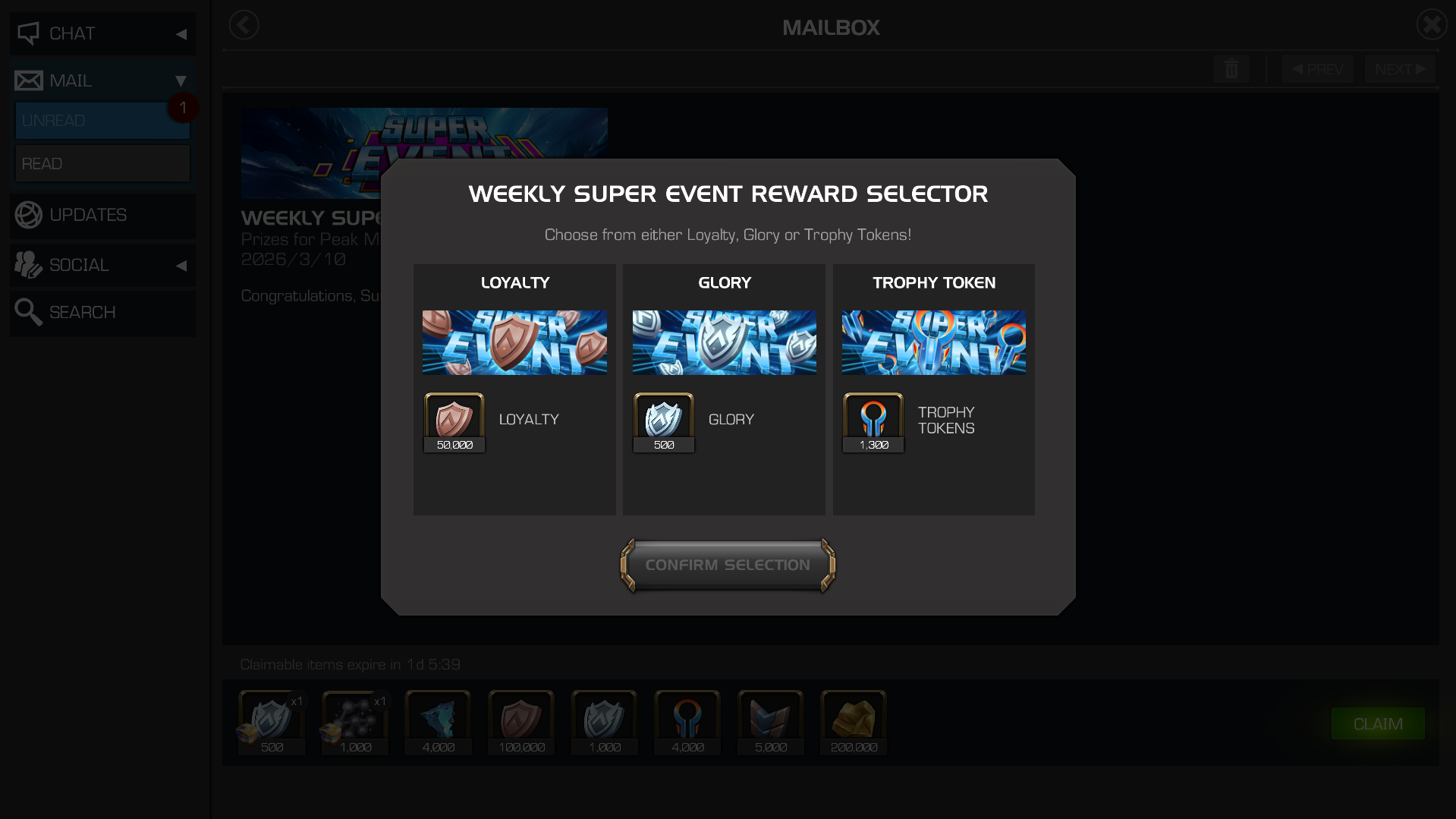The height and width of the screenshot is (819, 1456).
Task: Open the Read mail tab
Action: (x=102, y=164)
